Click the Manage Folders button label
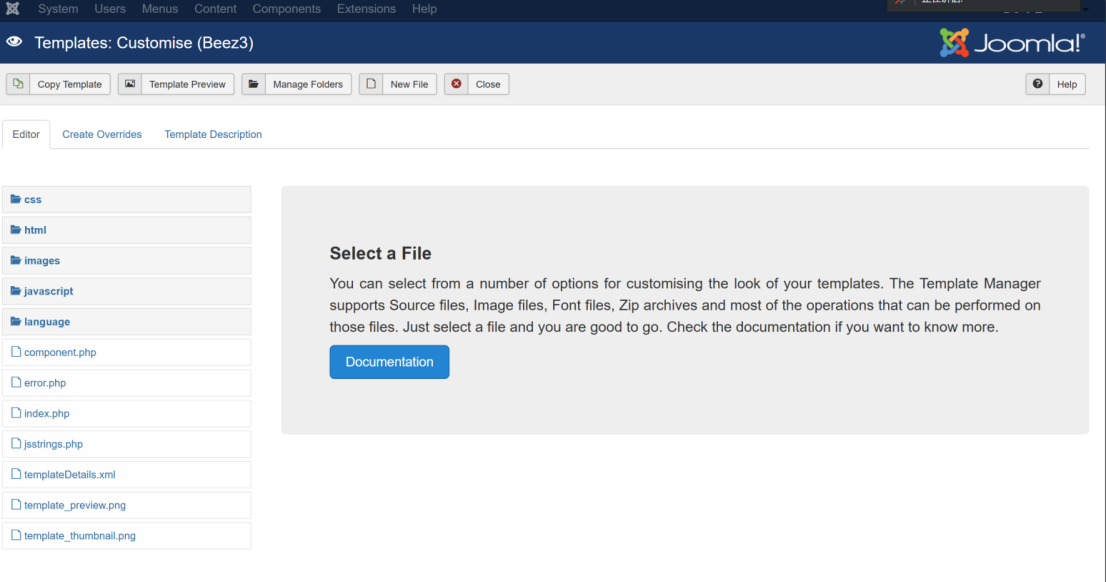 [x=308, y=84]
